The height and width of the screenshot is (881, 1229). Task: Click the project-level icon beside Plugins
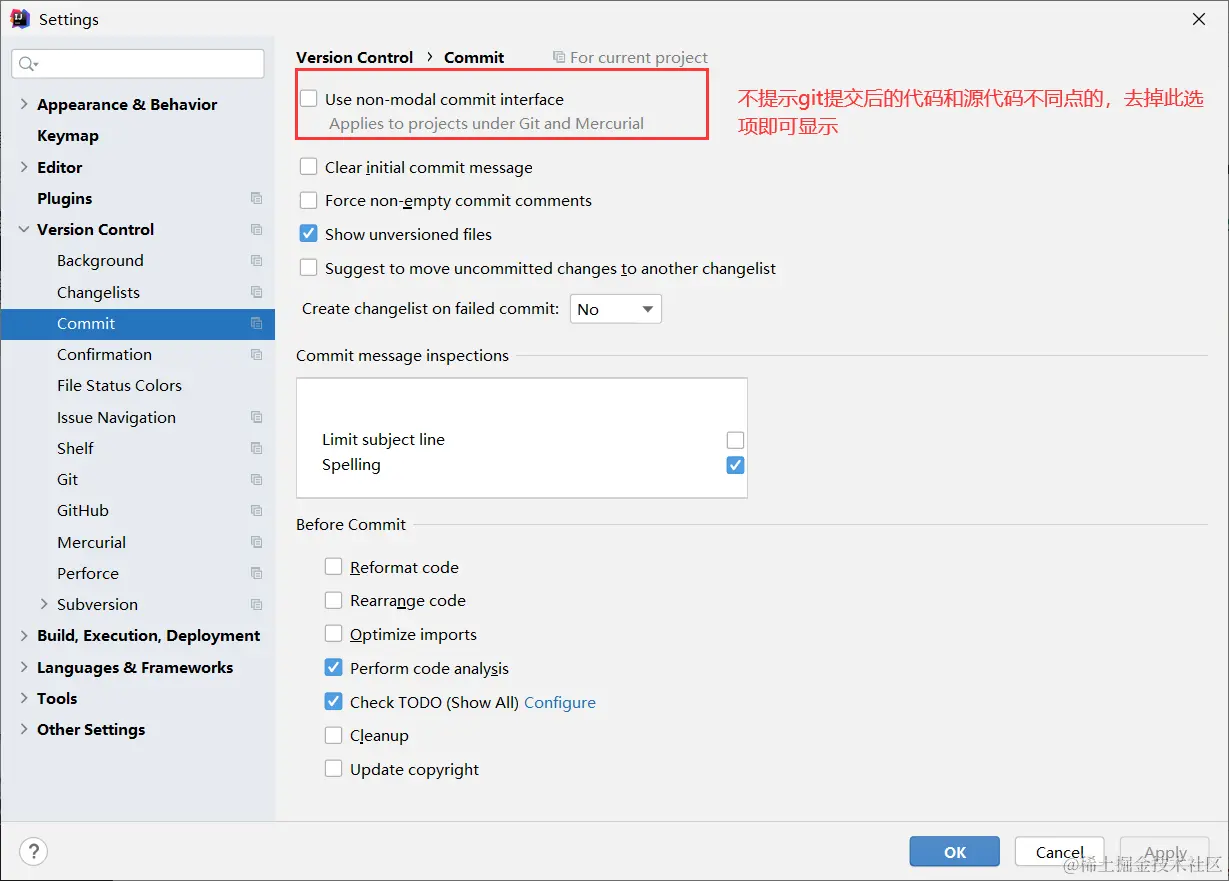(256, 198)
